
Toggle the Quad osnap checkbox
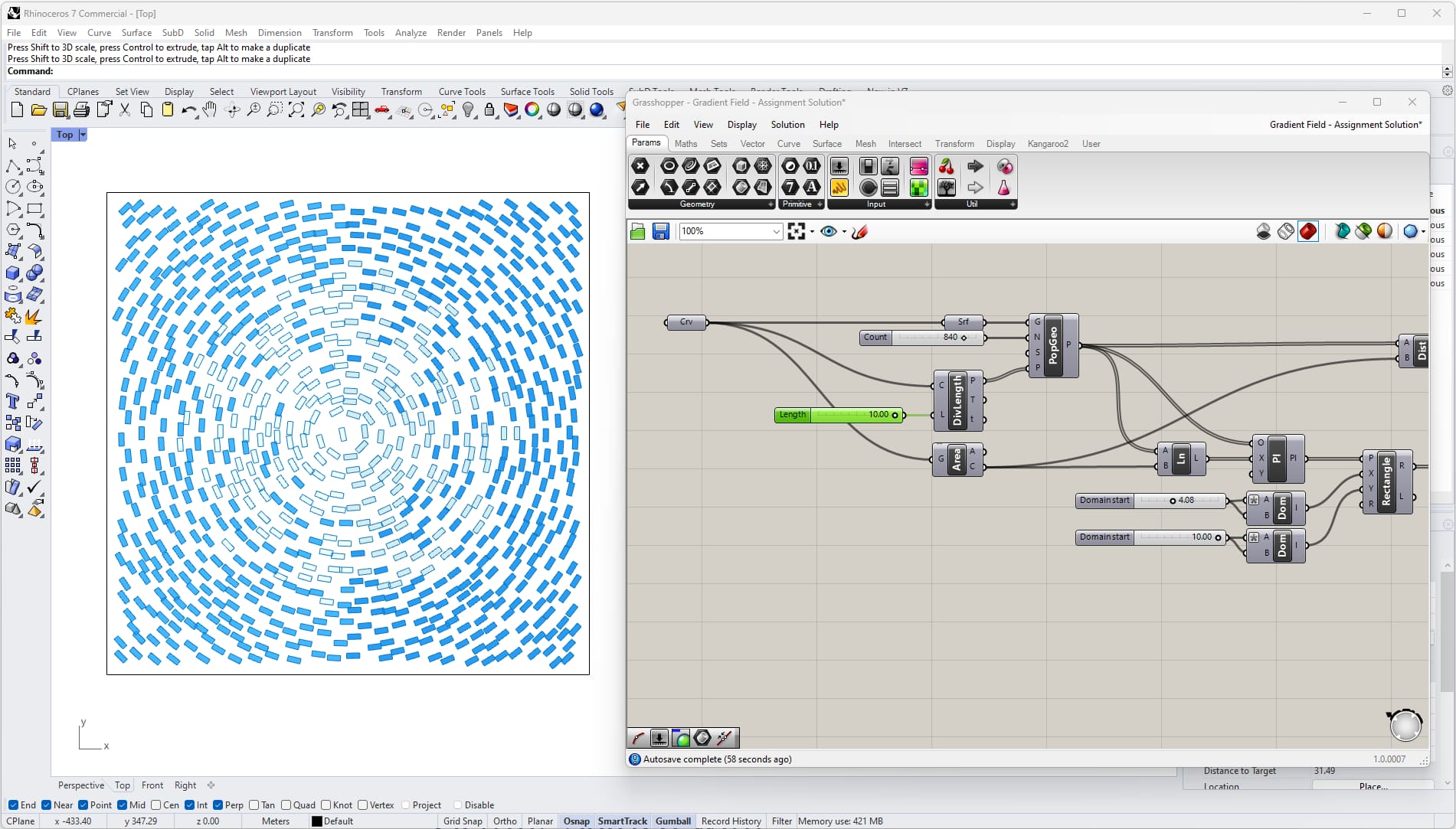coord(286,805)
